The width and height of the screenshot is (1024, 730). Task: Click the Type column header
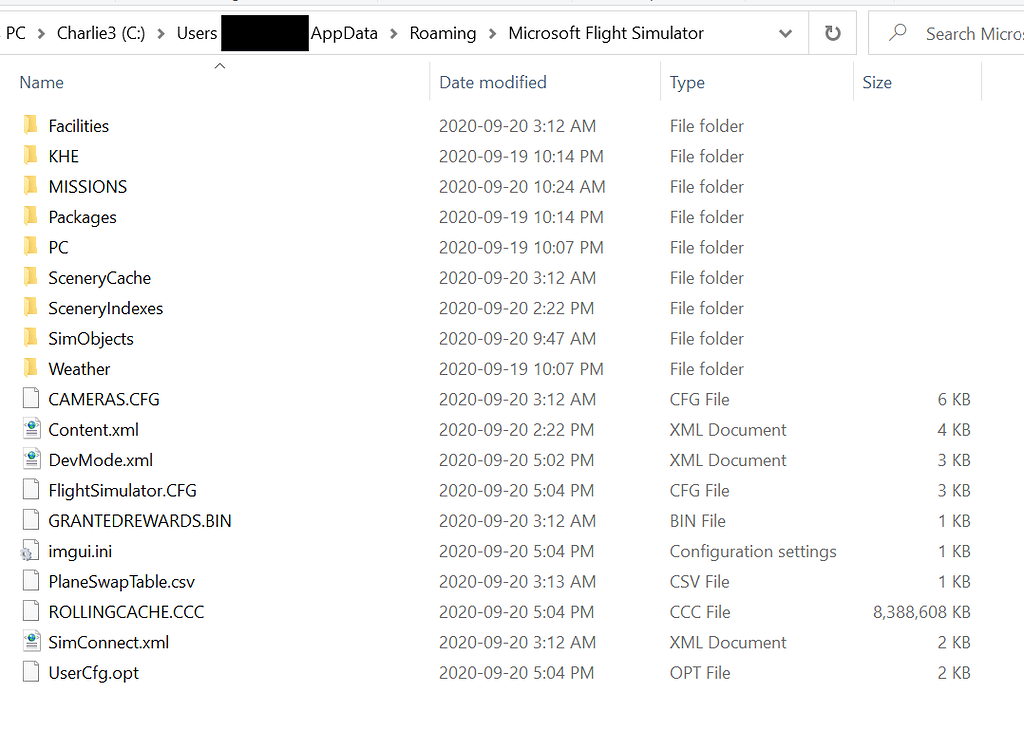coord(687,82)
